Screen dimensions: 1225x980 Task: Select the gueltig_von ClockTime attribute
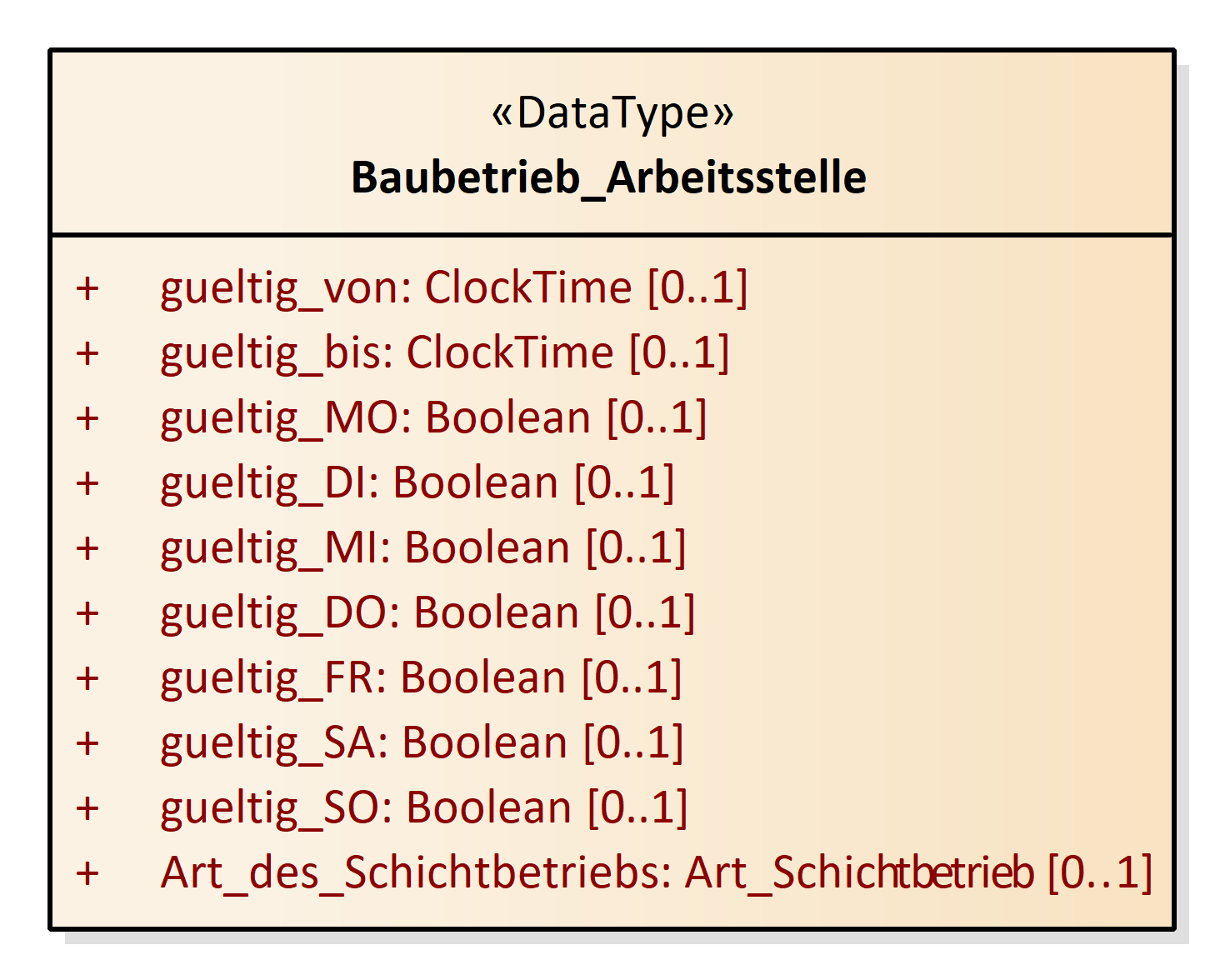[453, 288]
